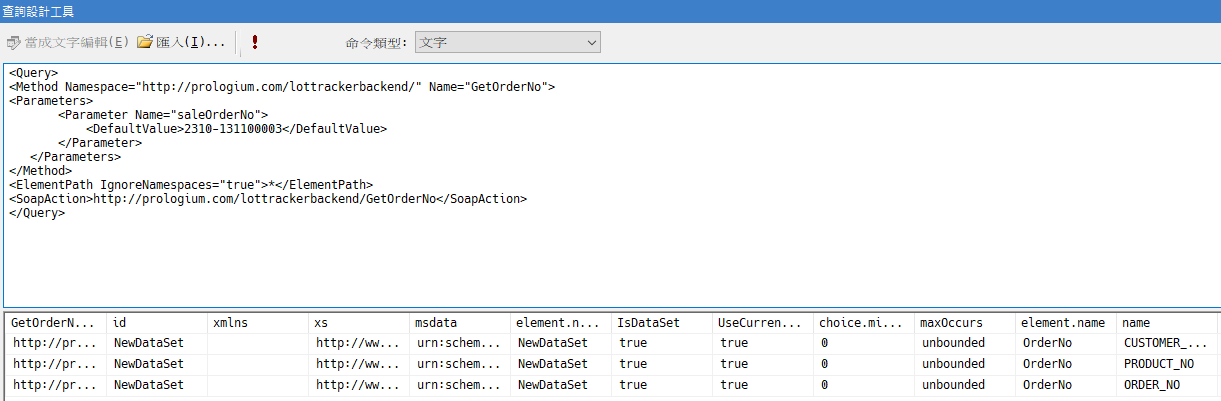Click the 'IsDataSet' column header
The height and width of the screenshot is (401, 1221).
(660, 323)
